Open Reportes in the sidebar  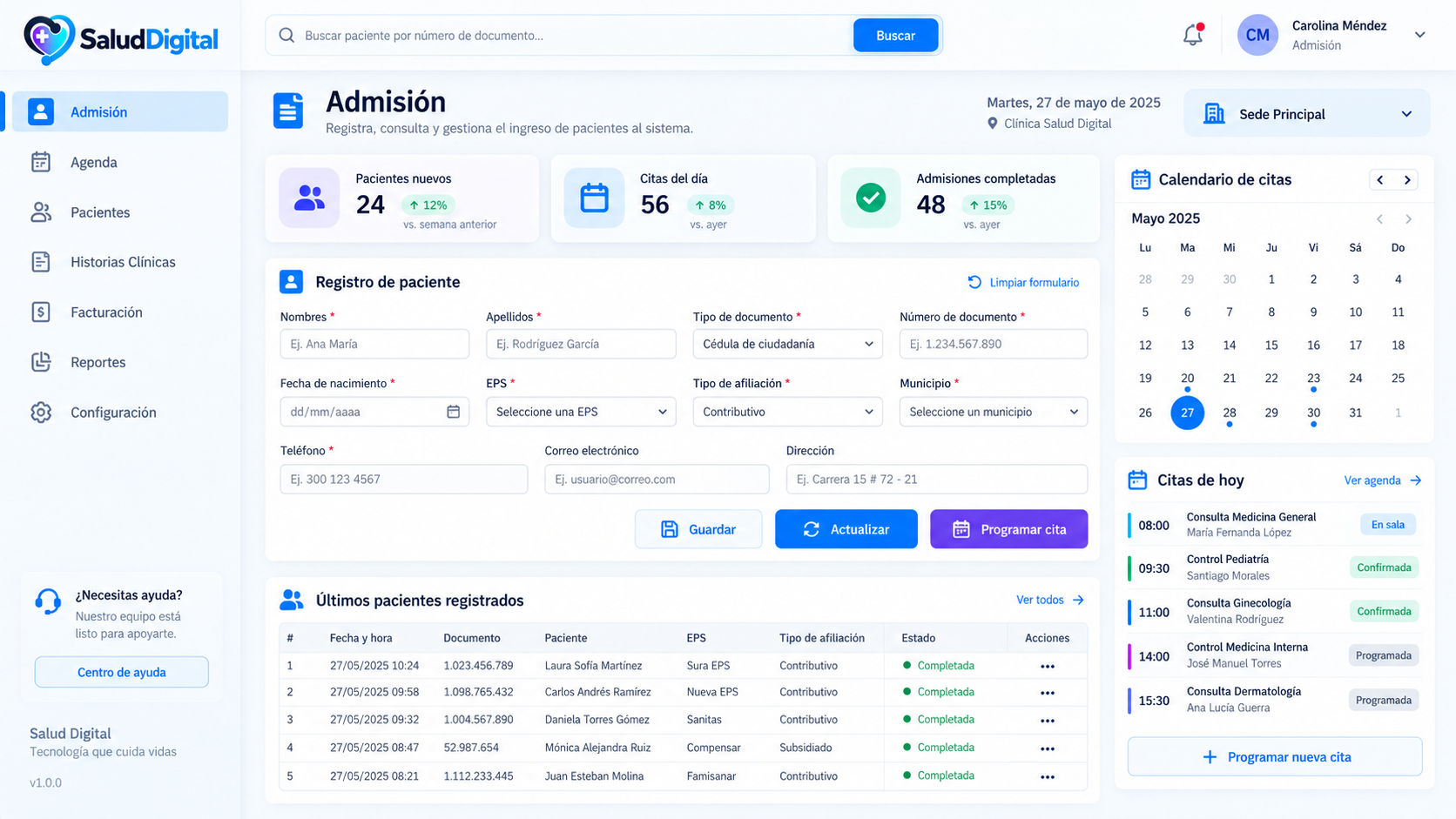120,362
